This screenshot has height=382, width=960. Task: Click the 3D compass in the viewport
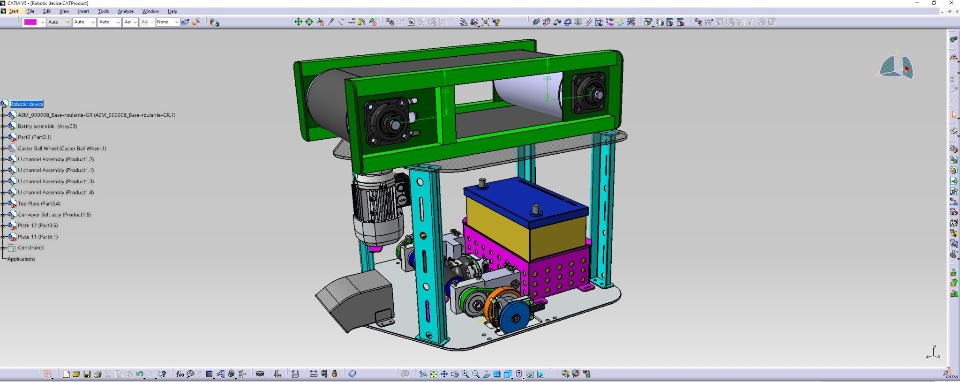[x=896, y=67]
